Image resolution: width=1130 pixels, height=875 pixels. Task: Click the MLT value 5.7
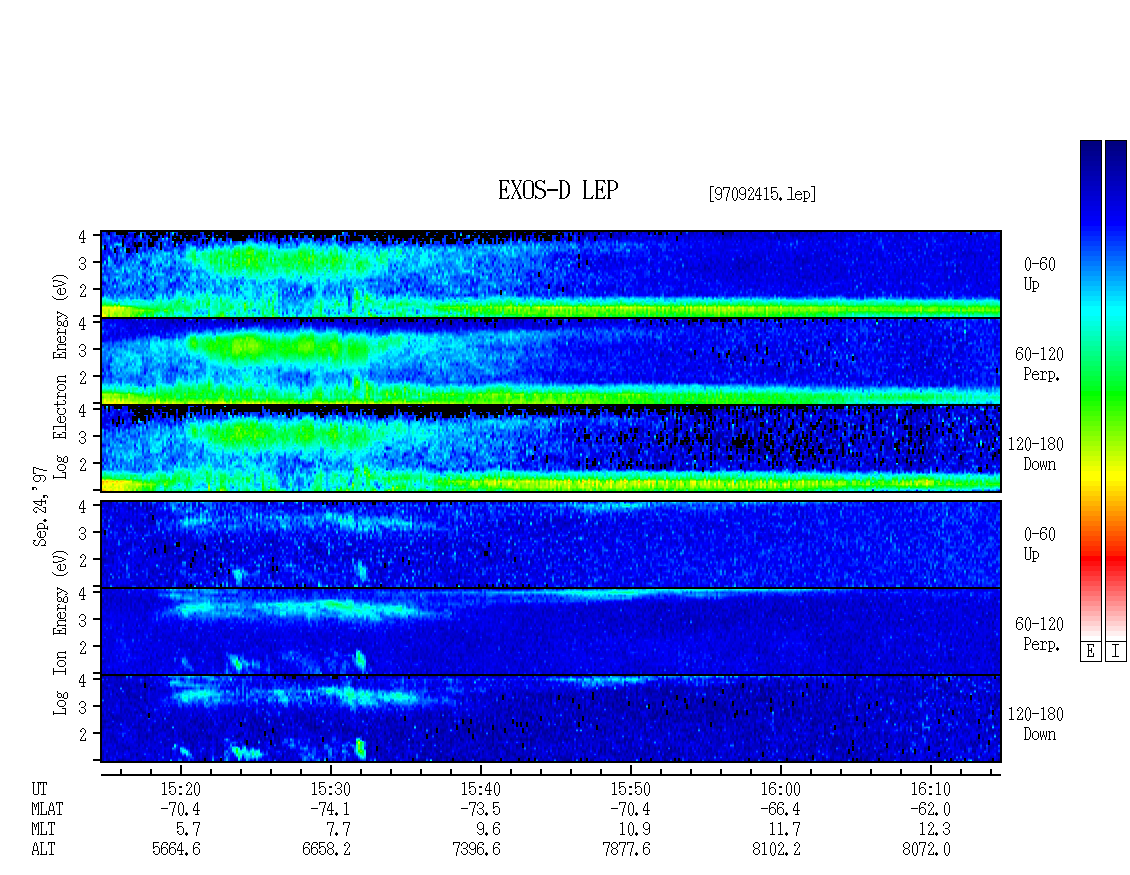pyautogui.click(x=189, y=830)
